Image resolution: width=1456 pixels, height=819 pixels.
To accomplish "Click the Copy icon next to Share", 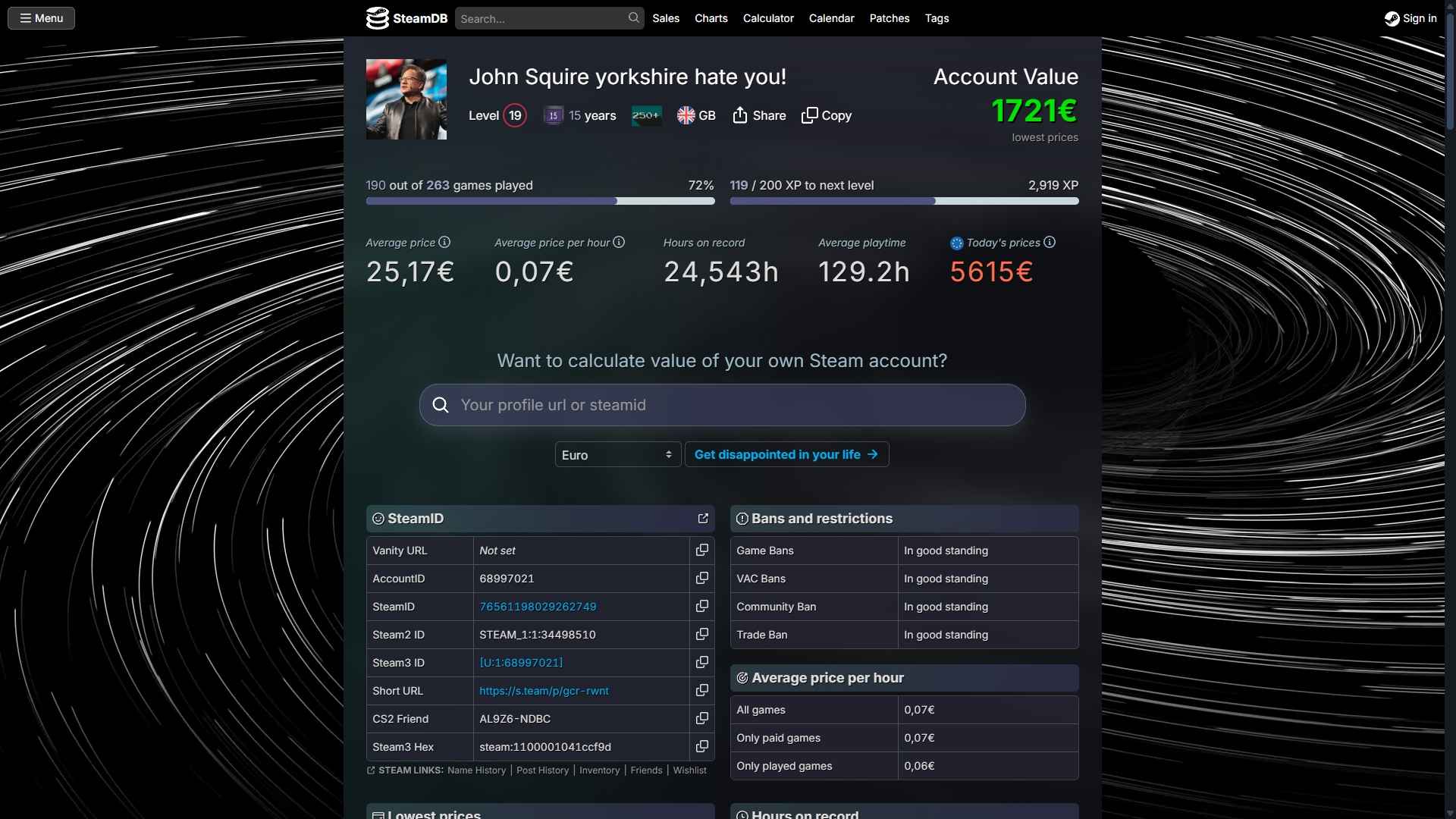I will click(x=809, y=115).
